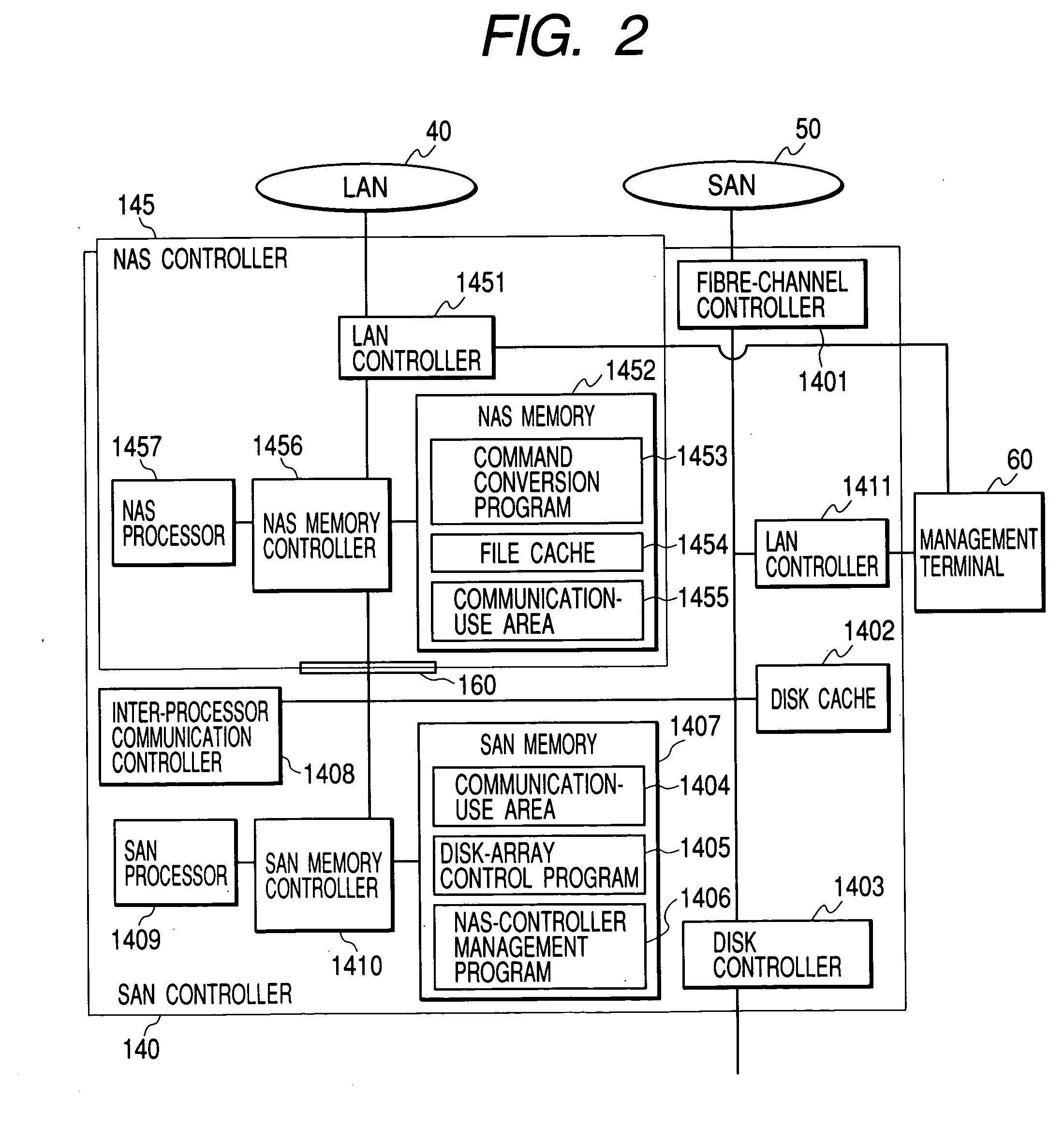Open the LAN network (40) connection

390,165
